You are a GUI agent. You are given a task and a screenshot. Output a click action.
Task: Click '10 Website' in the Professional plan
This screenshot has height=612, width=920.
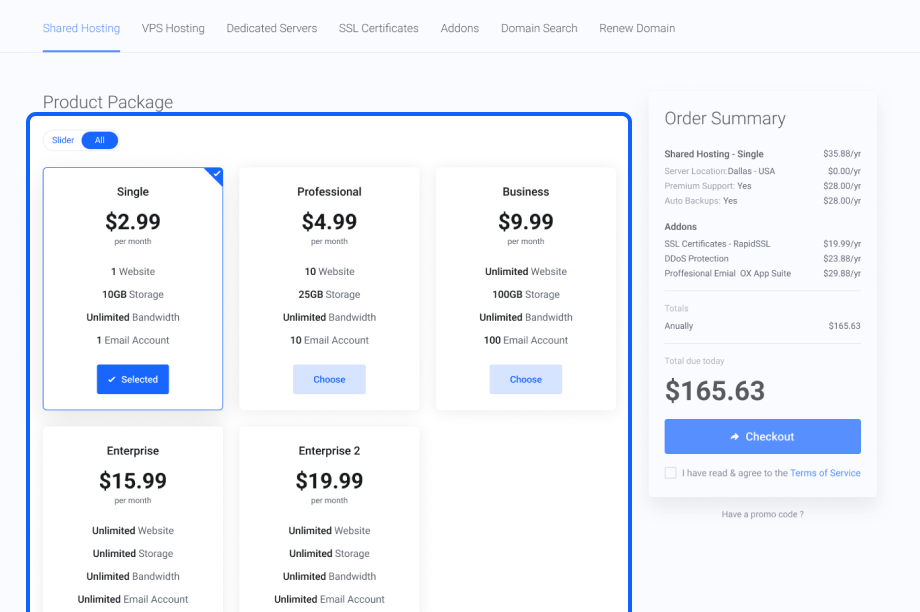pos(329,272)
